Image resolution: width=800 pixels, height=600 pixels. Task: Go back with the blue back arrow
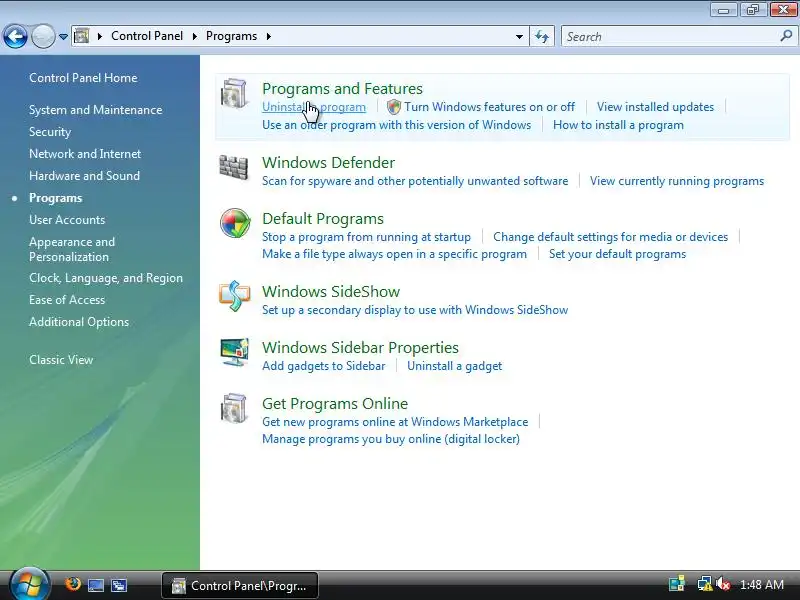pyautogui.click(x=15, y=37)
